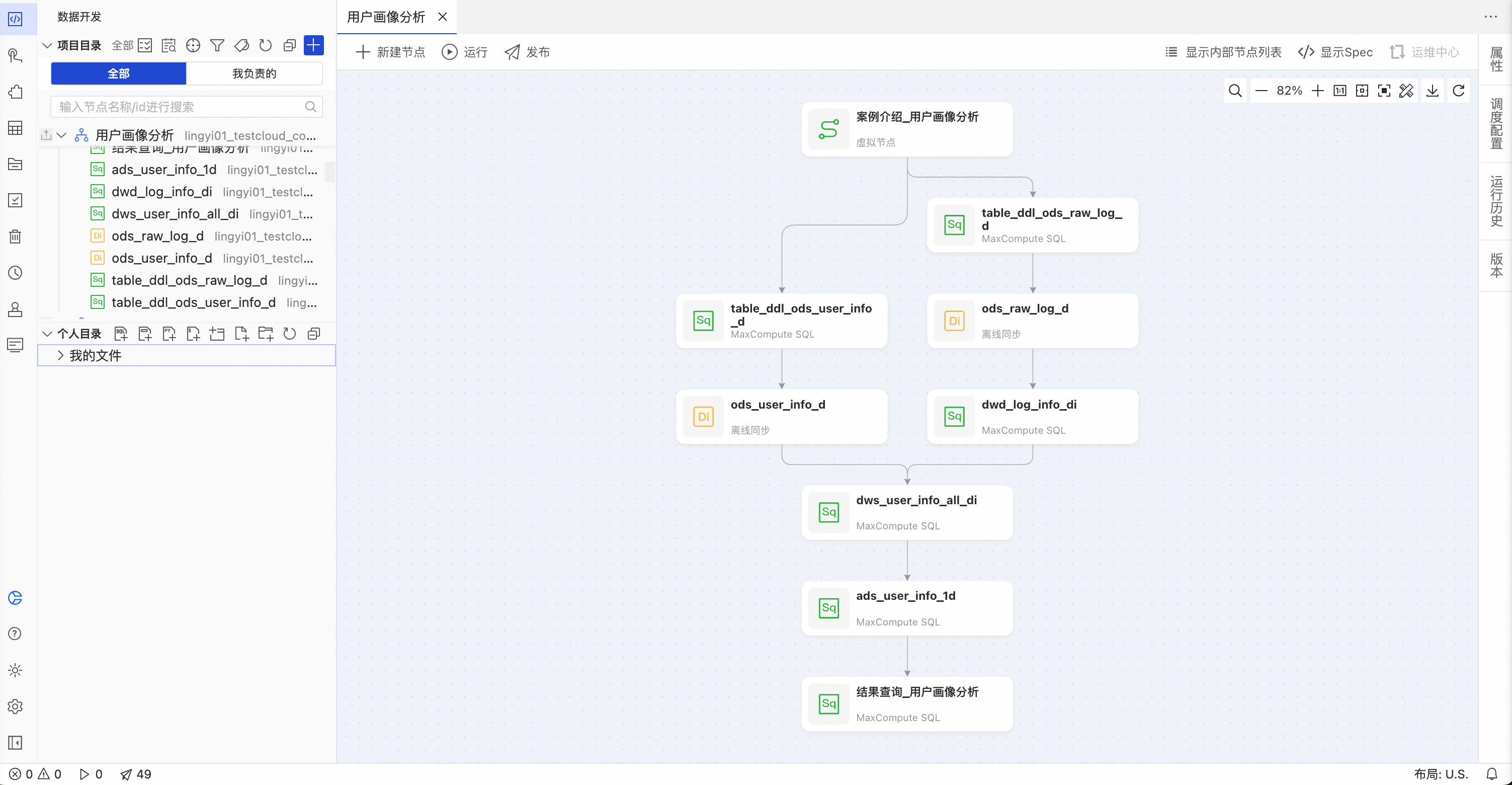Refresh the canvas with reload icon
Viewport: 1512px width, 785px height.
pyautogui.click(x=1459, y=91)
